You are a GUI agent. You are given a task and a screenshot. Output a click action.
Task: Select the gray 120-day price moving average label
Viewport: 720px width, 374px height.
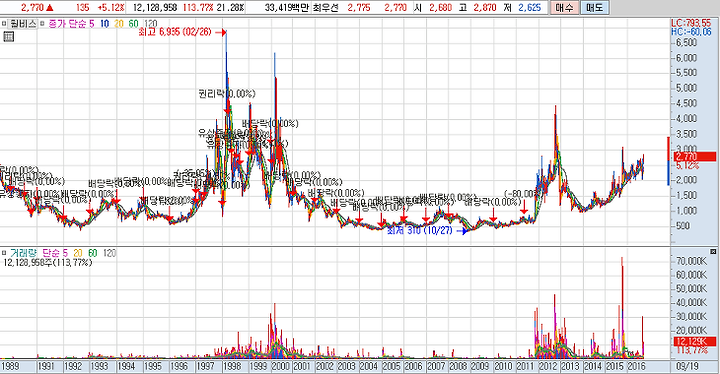point(151,23)
